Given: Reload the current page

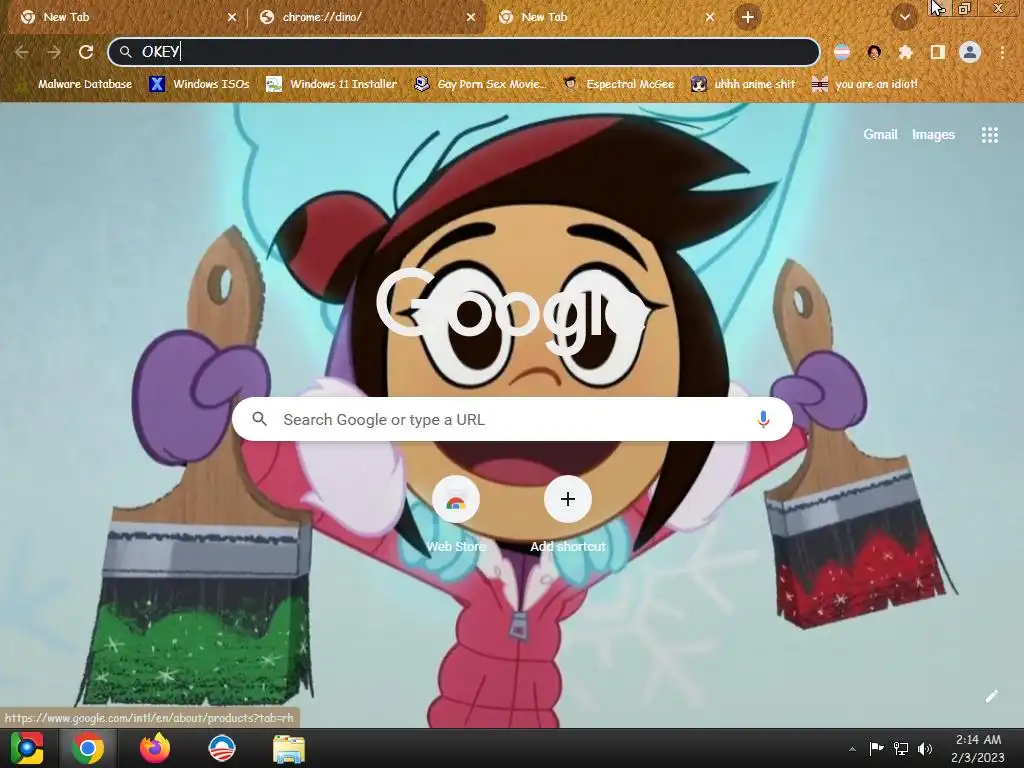Looking at the screenshot, I should [86, 52].
